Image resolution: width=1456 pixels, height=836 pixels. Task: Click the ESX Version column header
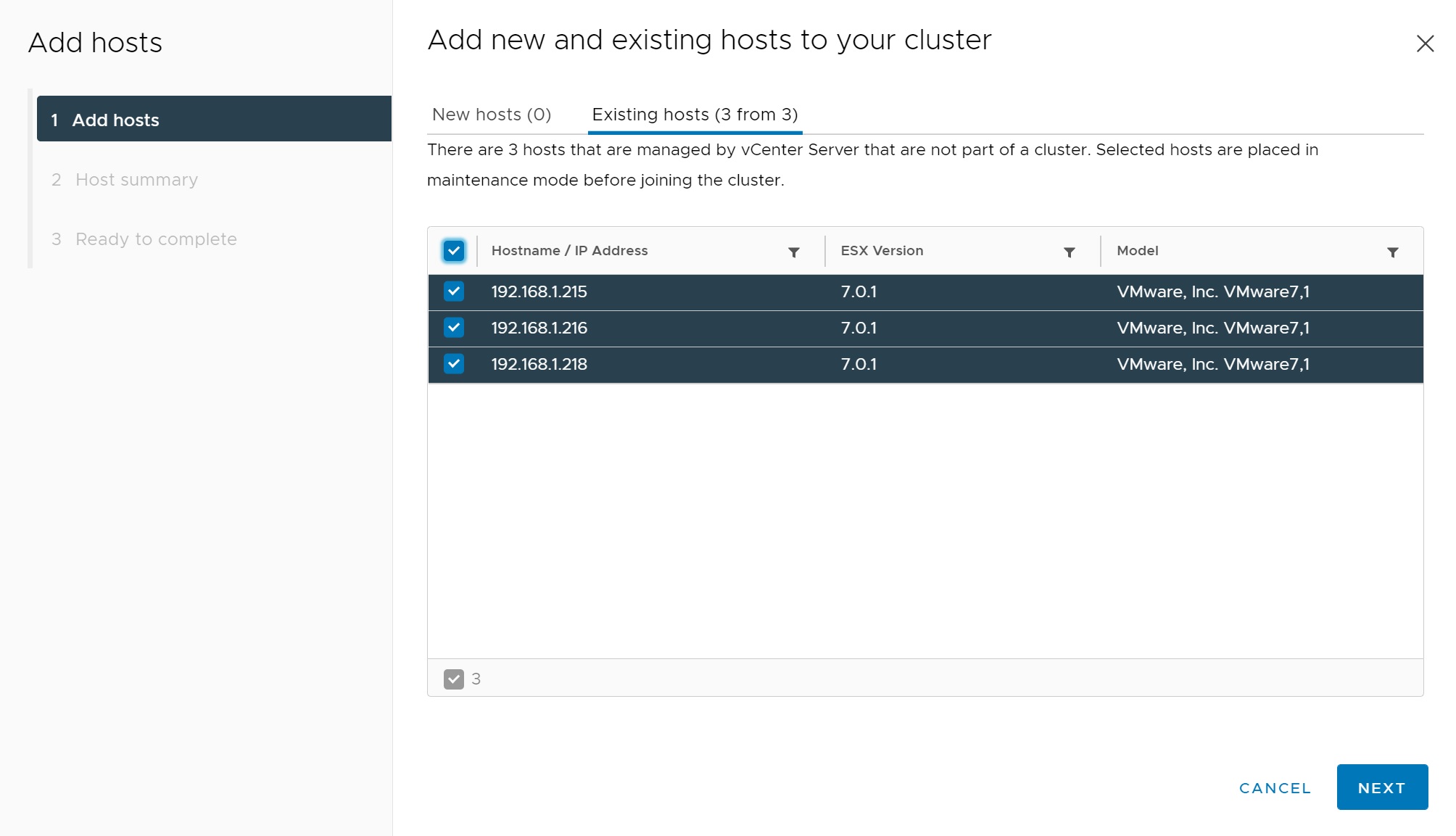coord(882,251)
